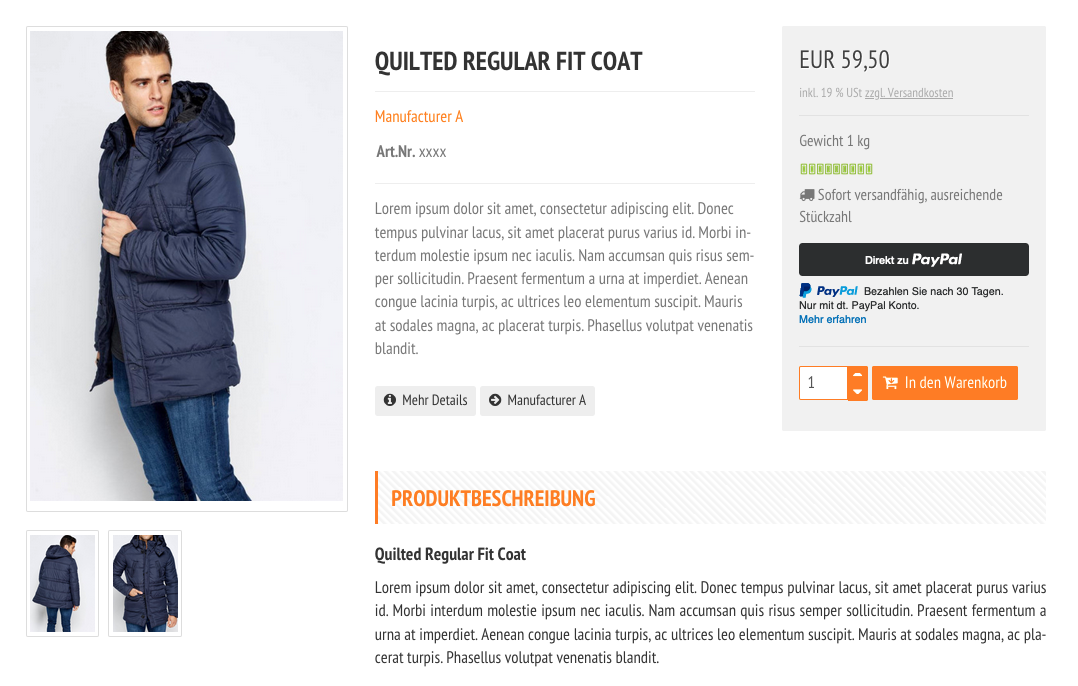Increase quantity with the up arrow
1078x686 pixels.
tap(857, 375)
